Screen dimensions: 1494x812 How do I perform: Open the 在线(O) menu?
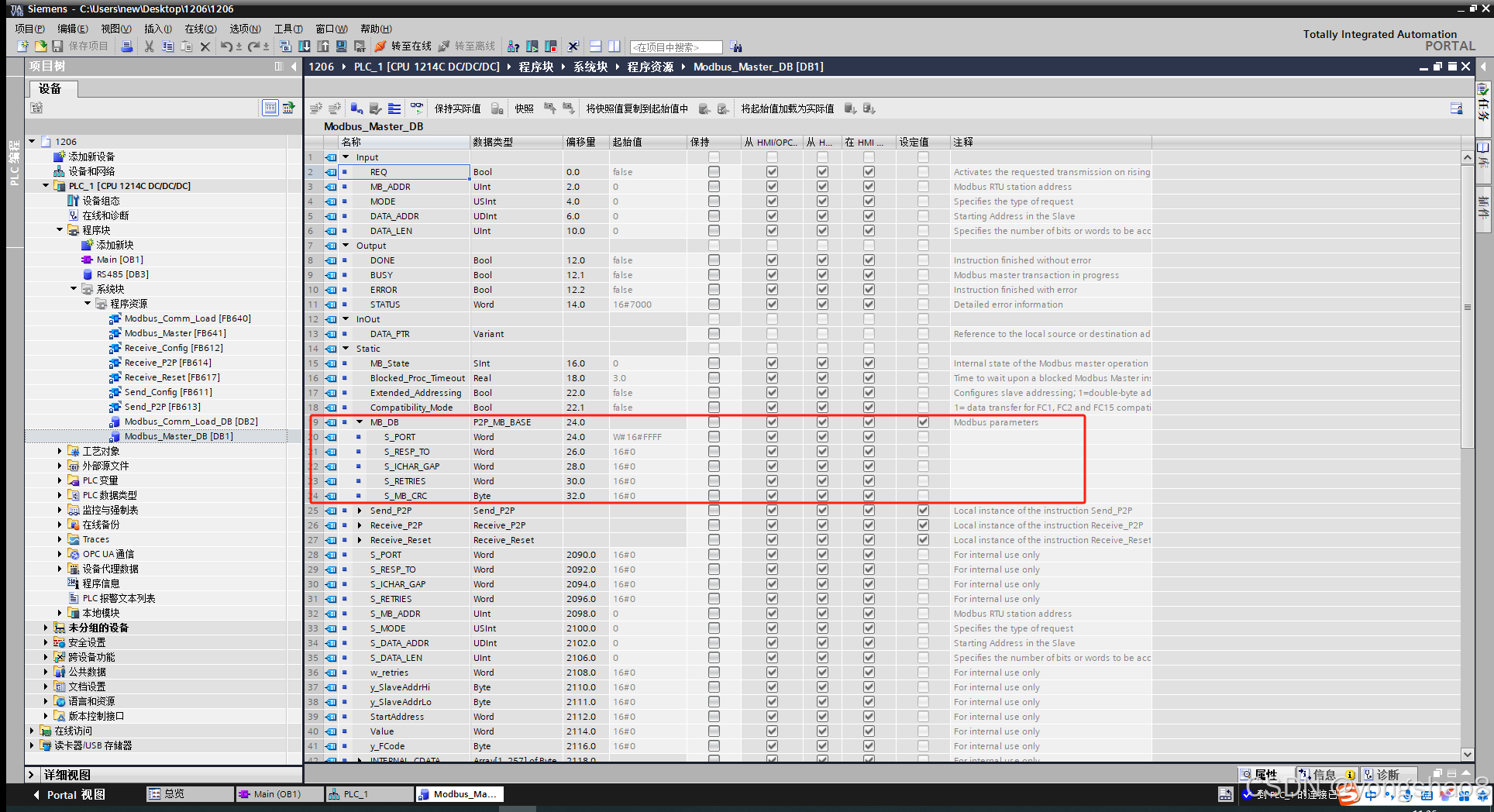pyautogui.click(x=201, y=29)
